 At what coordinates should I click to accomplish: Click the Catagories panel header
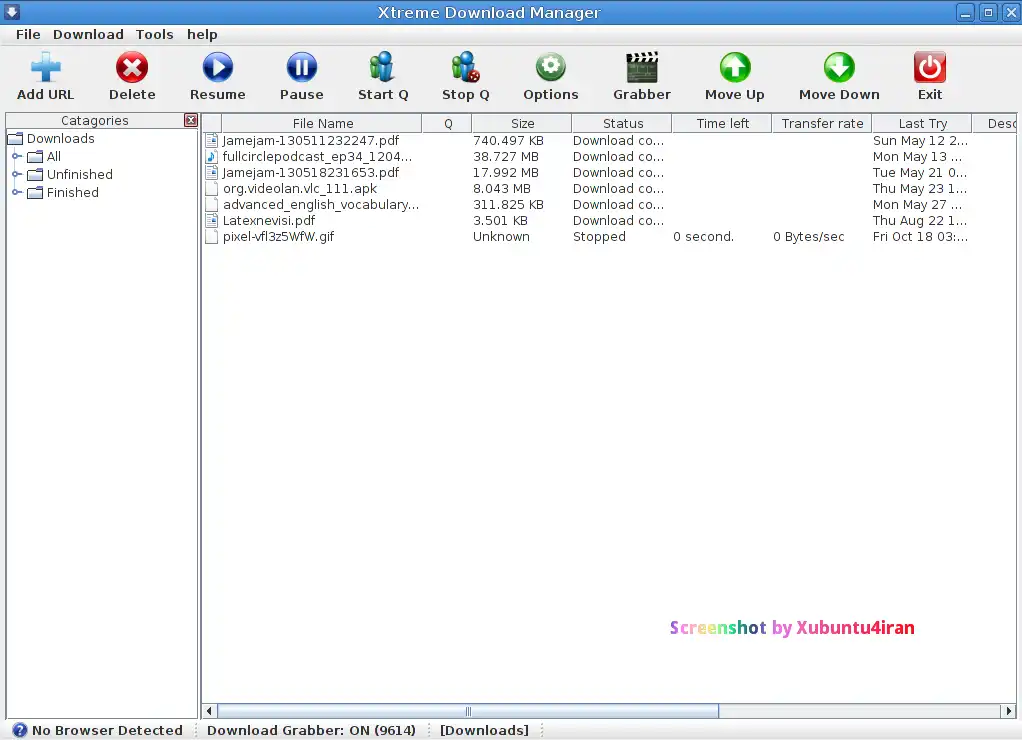pyautogui.click(x=95, y=120)
